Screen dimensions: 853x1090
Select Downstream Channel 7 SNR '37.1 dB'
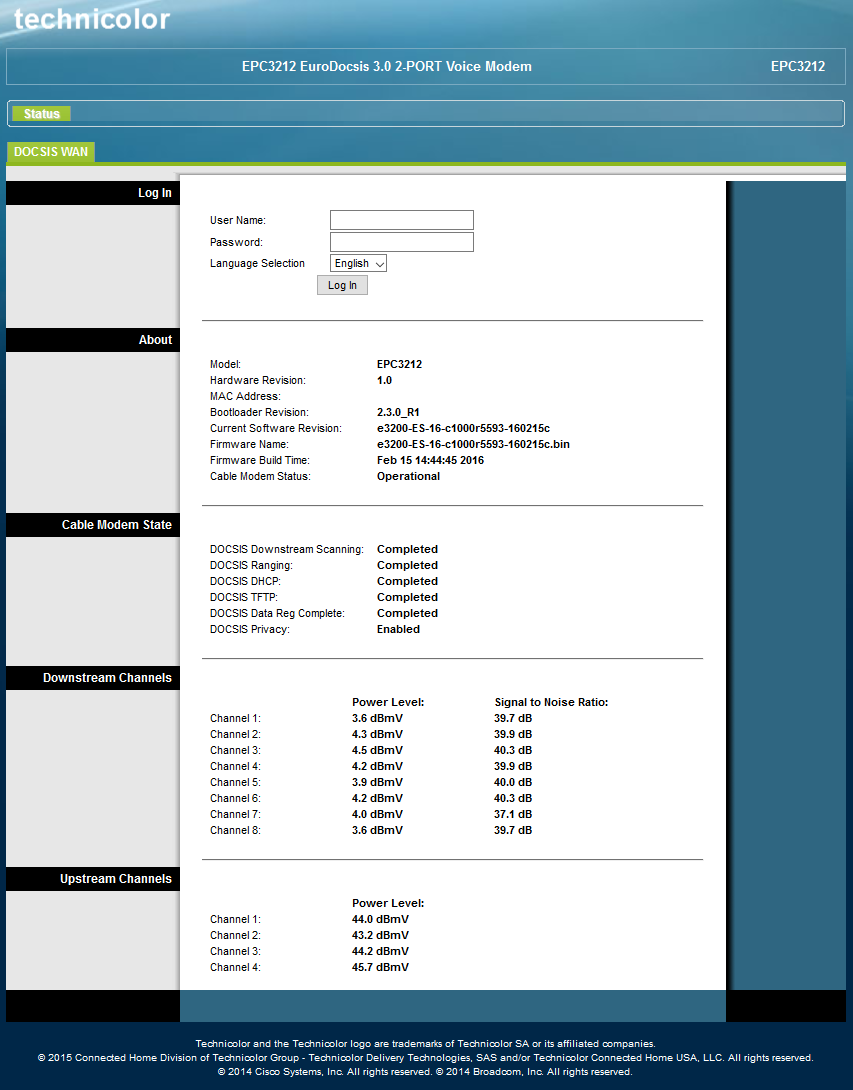tap(513, 814)
